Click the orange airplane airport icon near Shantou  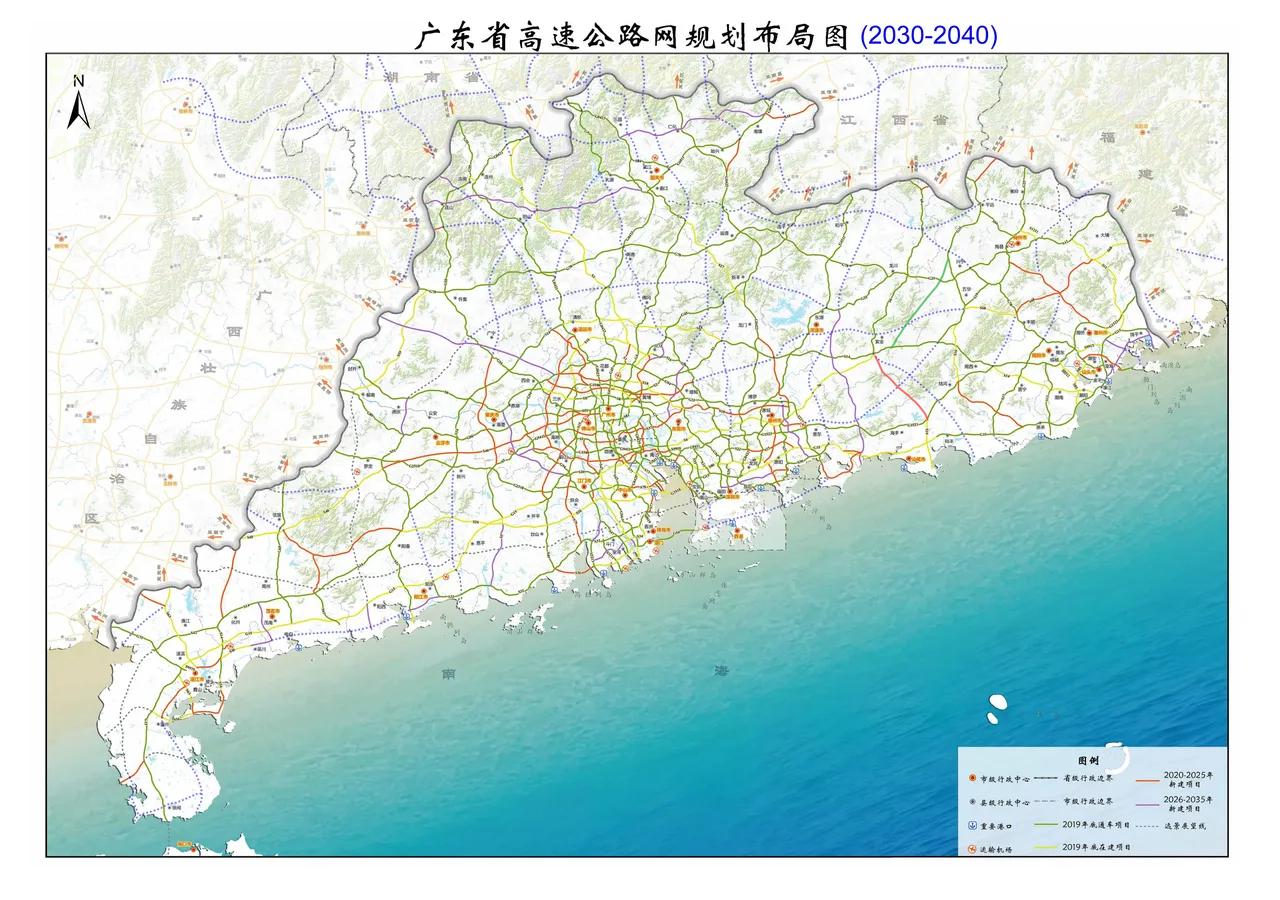pos(1076,363)
